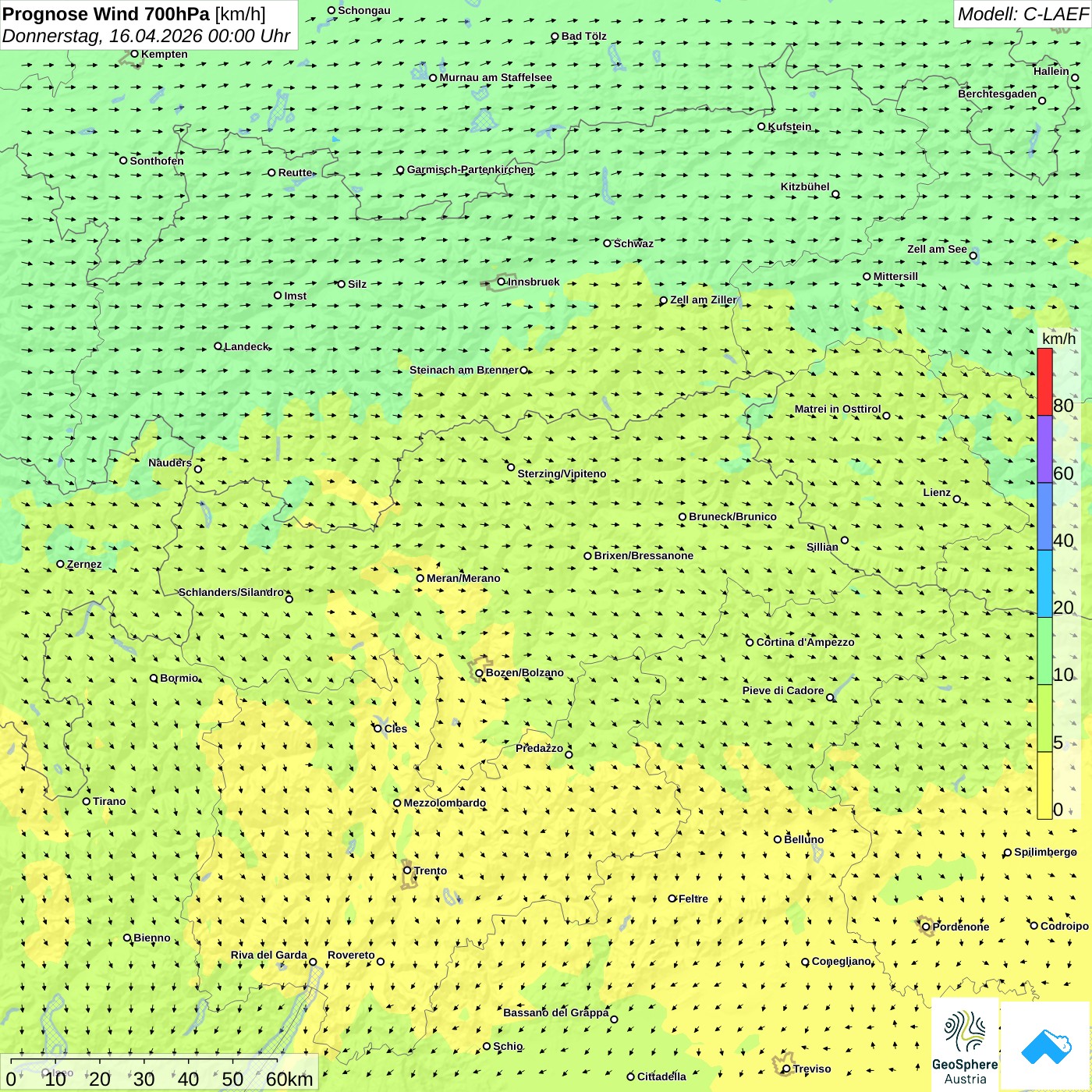Click the 'Bormio' label
This screenshot has width=1092, height=1092.
179,678
